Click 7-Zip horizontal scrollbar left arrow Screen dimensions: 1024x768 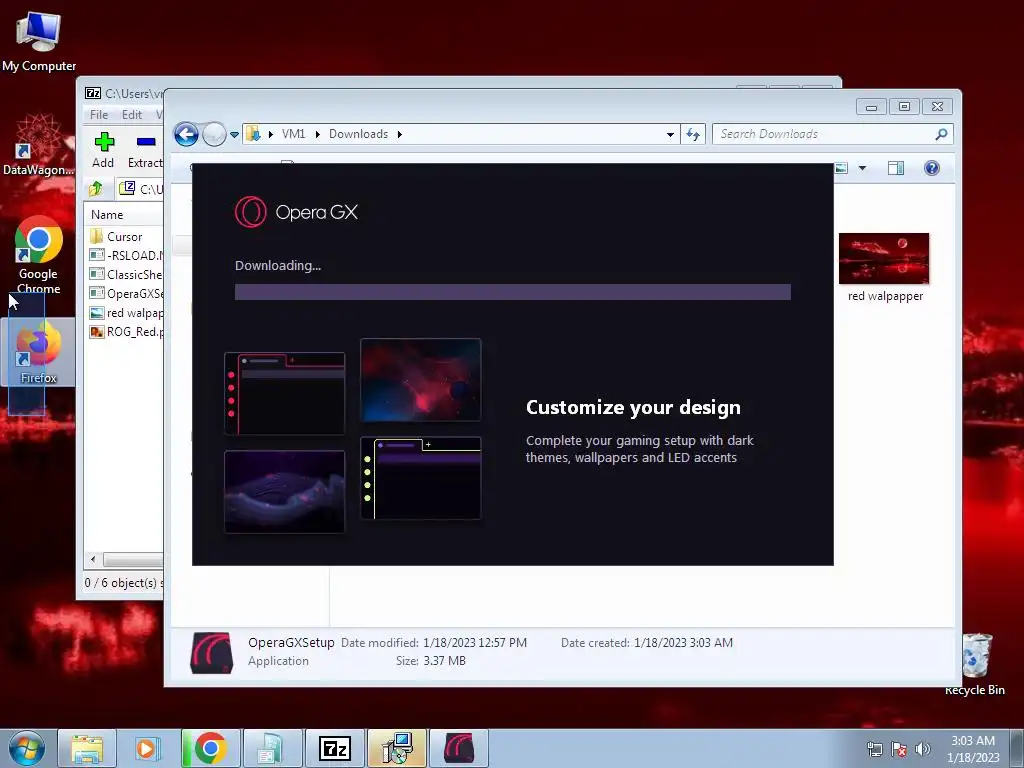click(93, 559)
